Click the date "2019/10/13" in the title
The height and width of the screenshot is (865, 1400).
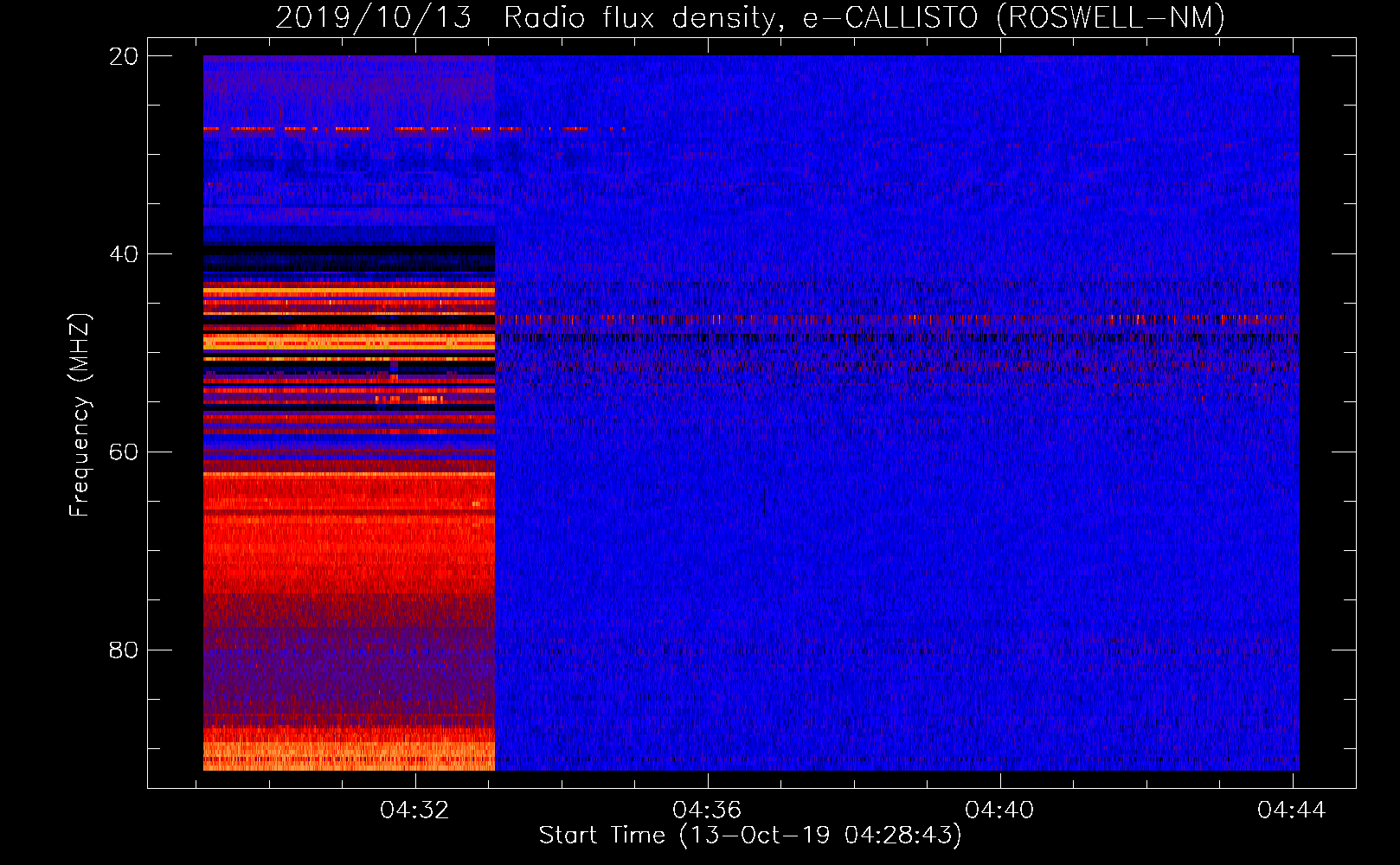[x=373, y=18]
